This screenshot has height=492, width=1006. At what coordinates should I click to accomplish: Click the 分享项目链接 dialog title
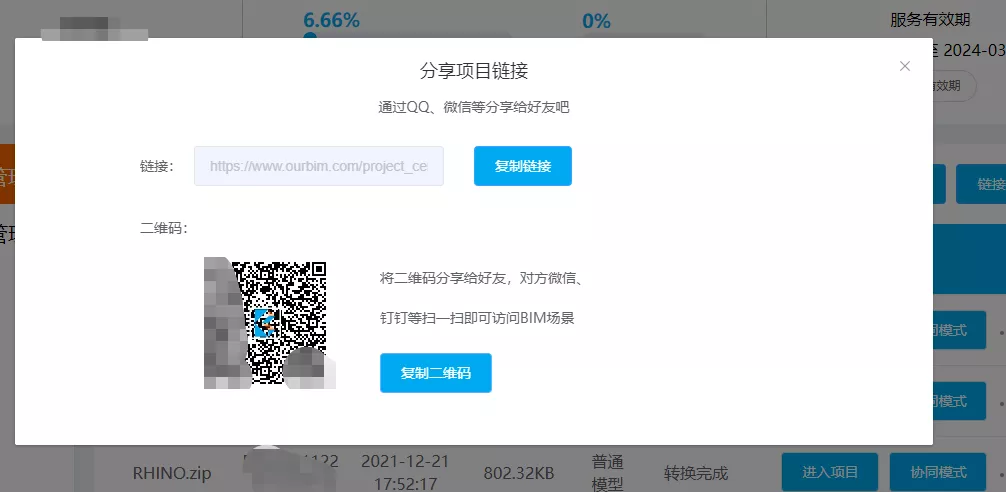[474, 71]
